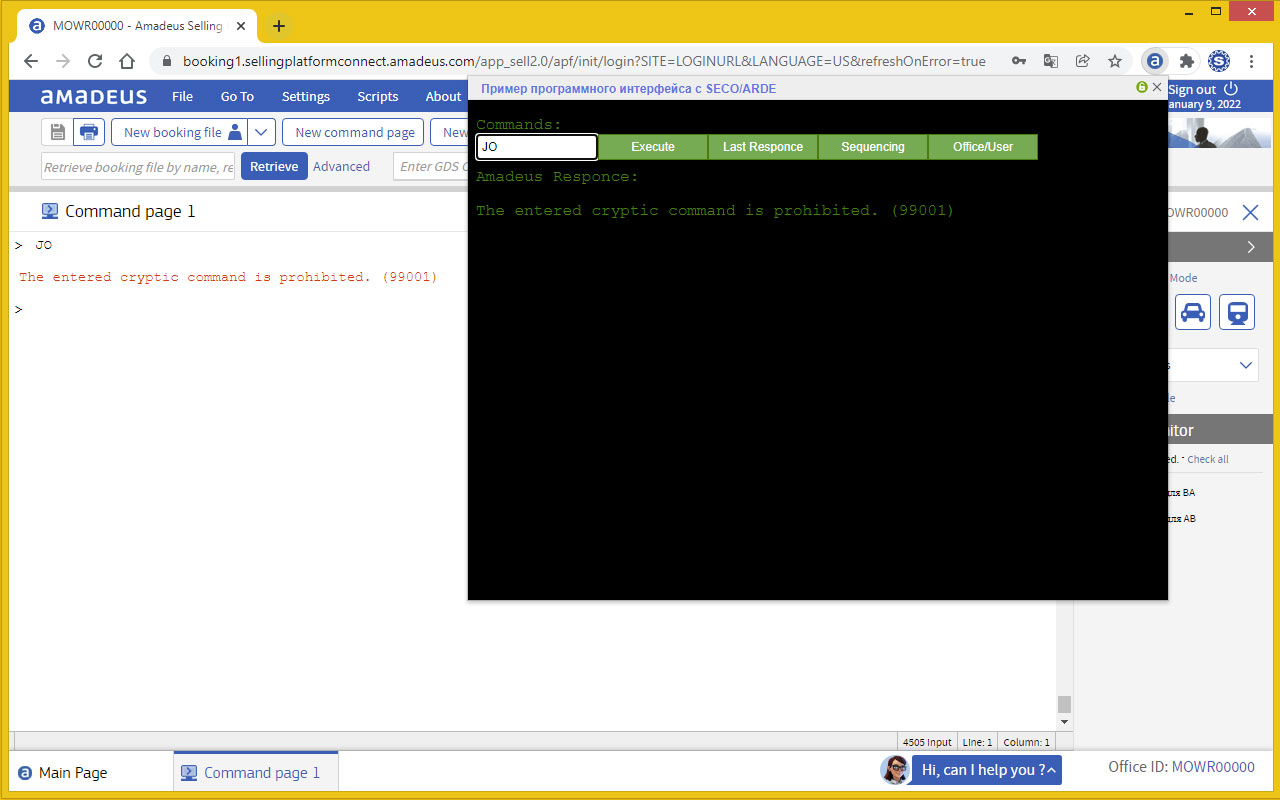Image resolution: width=1280 pixels, height=800 pixels.
Task: Click browser Back arrow
Action: click(x=31, y=61)
